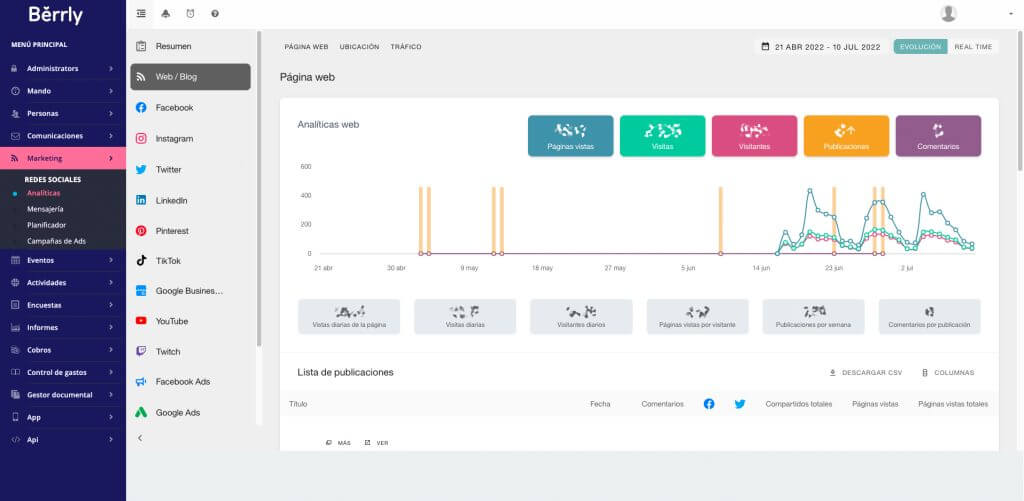The width and height of the screenshot is (1024, 501).
Task: Select Evolución view toggle
Action: [x=920, y=46]
